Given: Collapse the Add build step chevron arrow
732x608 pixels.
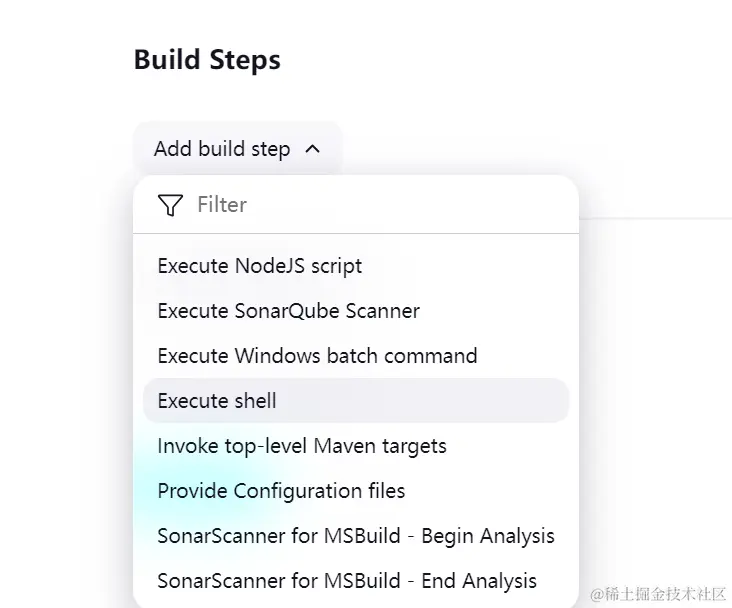Looking at the screenshot, I should point(312,149).
